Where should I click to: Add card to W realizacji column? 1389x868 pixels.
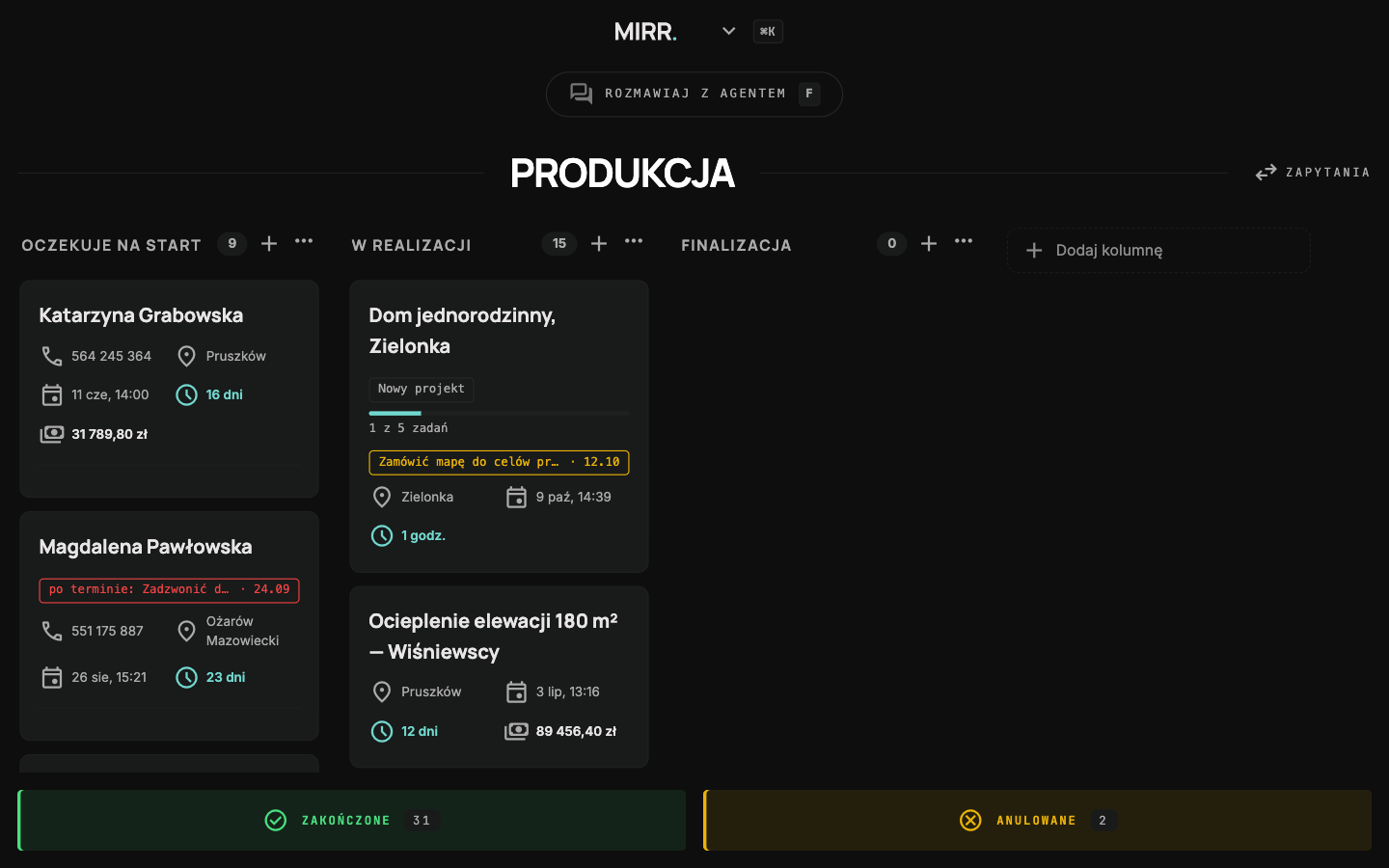tap(599, 243)
